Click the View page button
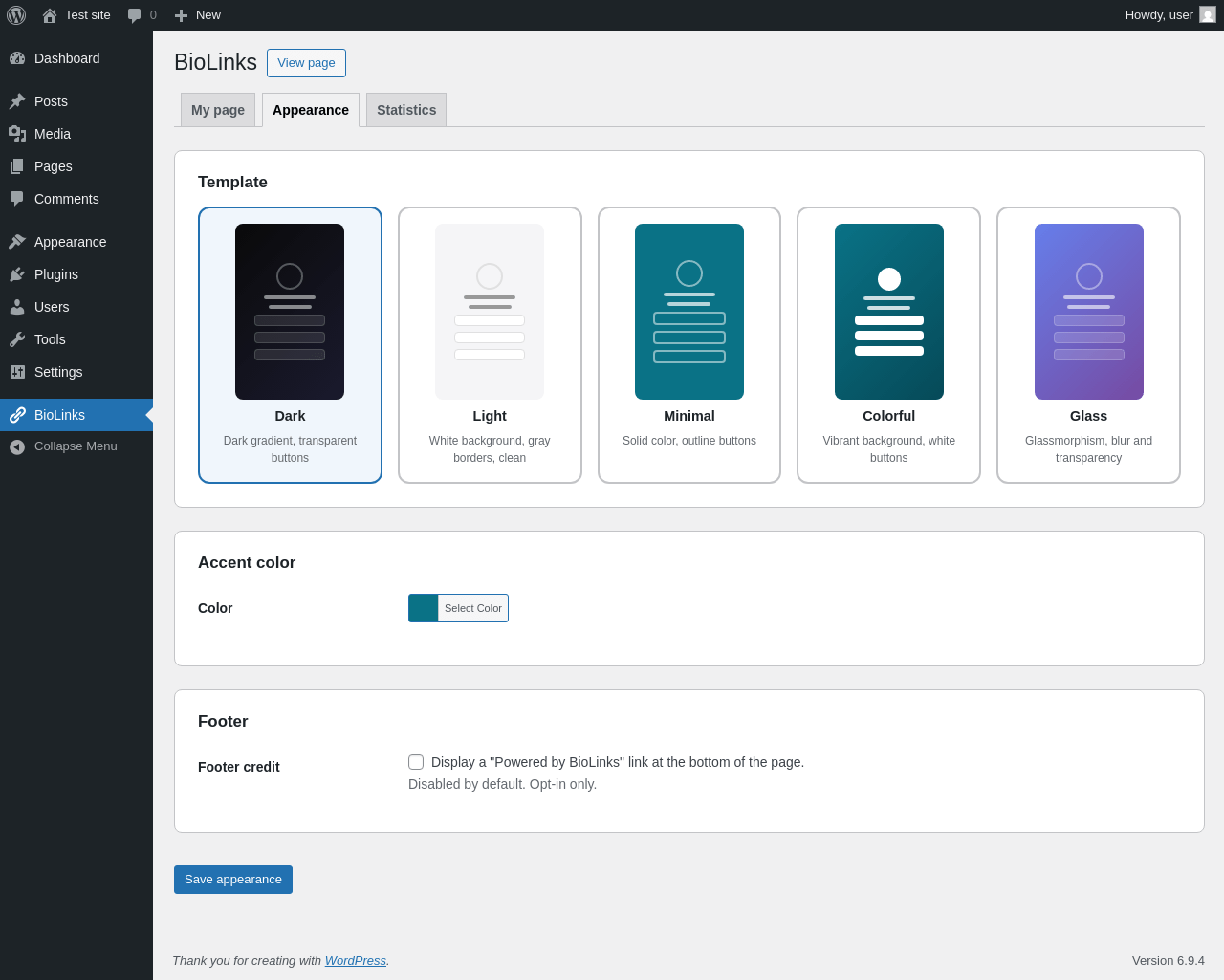Image resolution: width=1224 pixels, height=980 pixels. tap(306, 63)
